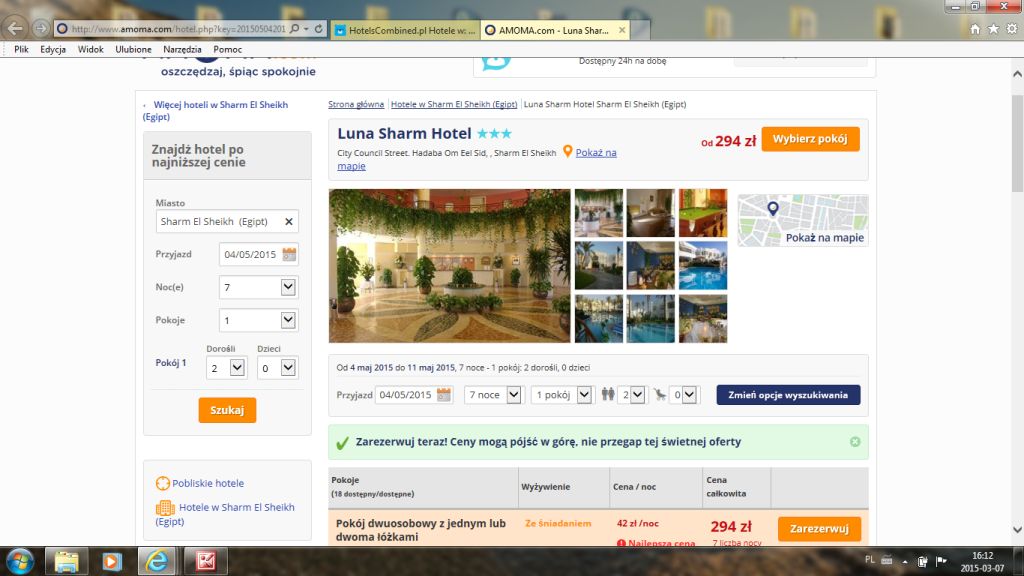Click the browser Back arrow button
The height and width of the screenshot is (576, 1024).
[x=15, y=28]
